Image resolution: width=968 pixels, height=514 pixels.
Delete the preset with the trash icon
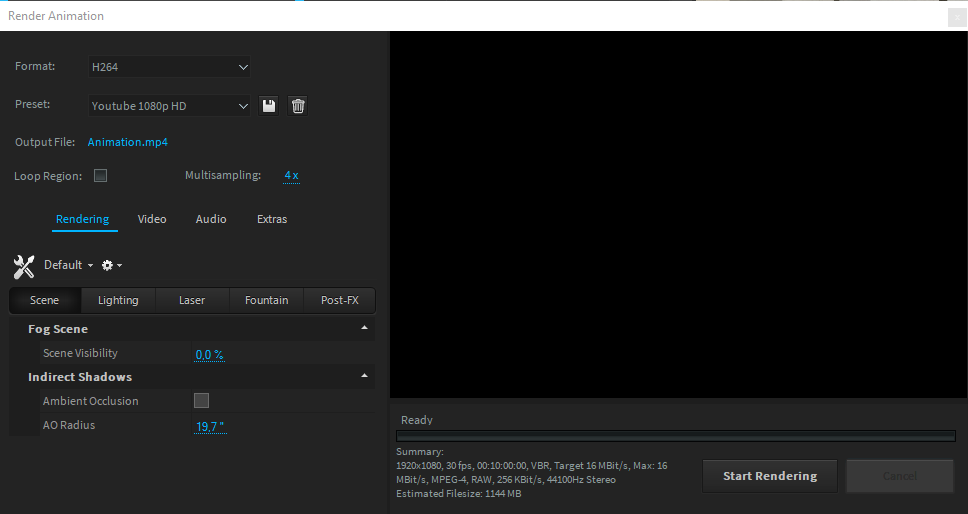coord(298,106)
